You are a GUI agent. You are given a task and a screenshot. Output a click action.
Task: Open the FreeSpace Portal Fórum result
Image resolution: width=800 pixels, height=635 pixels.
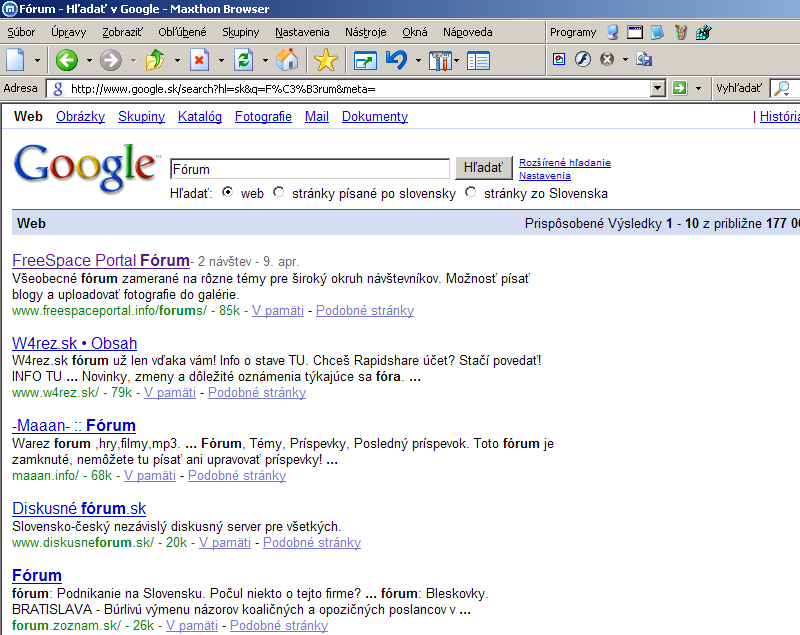click(101, 261)
